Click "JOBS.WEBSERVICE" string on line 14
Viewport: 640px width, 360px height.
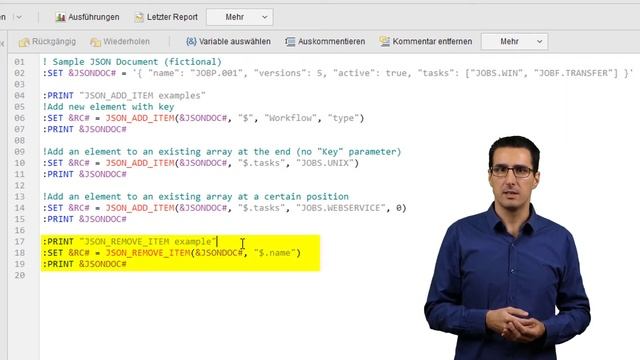340,208
